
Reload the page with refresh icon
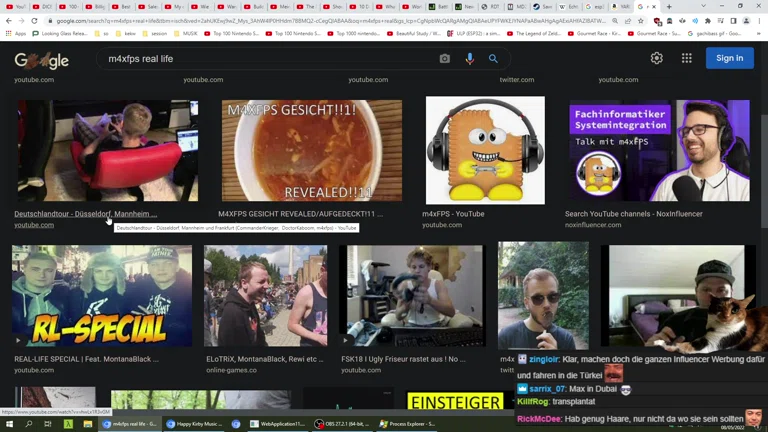pos(34,20)
